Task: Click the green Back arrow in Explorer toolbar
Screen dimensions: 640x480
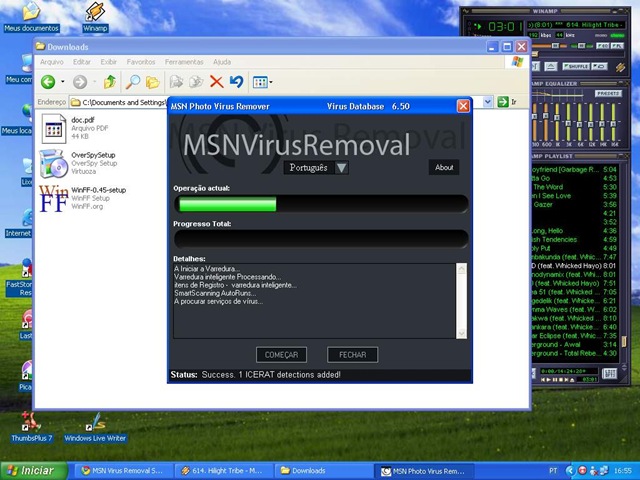Action: [x=48, y=82]
